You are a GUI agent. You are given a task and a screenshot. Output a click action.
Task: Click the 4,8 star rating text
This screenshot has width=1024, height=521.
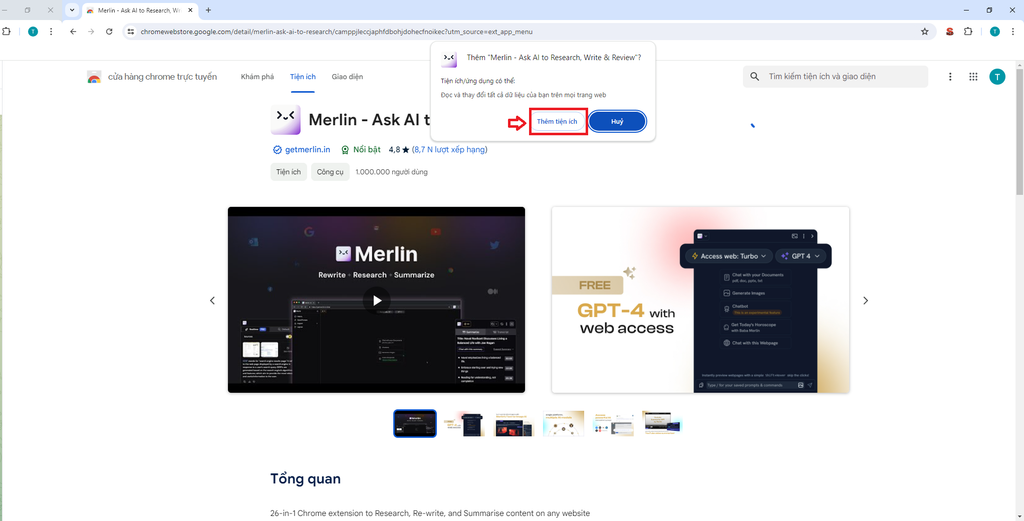point(398,150)
